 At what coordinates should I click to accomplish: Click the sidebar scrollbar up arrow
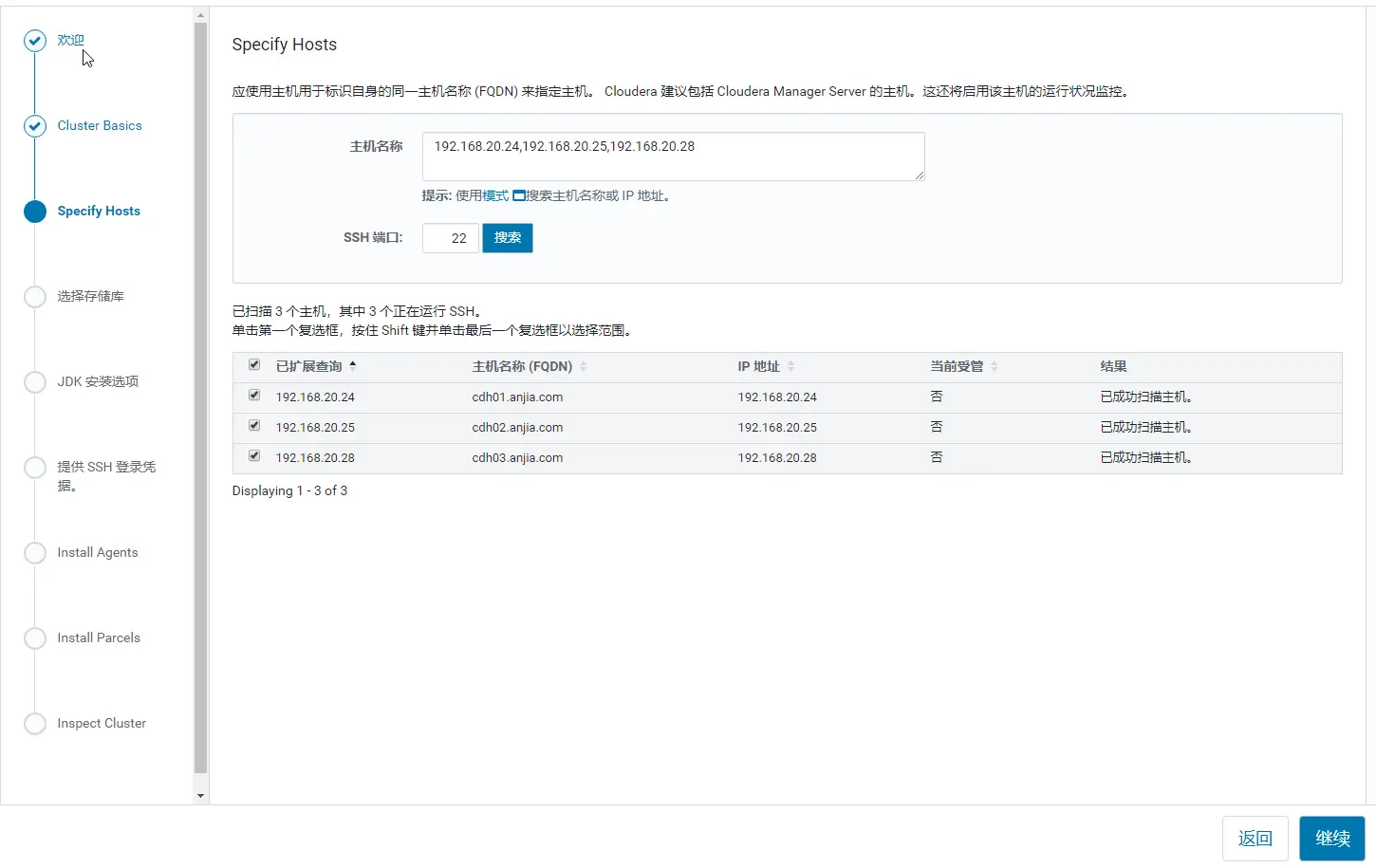click(200, 15)
